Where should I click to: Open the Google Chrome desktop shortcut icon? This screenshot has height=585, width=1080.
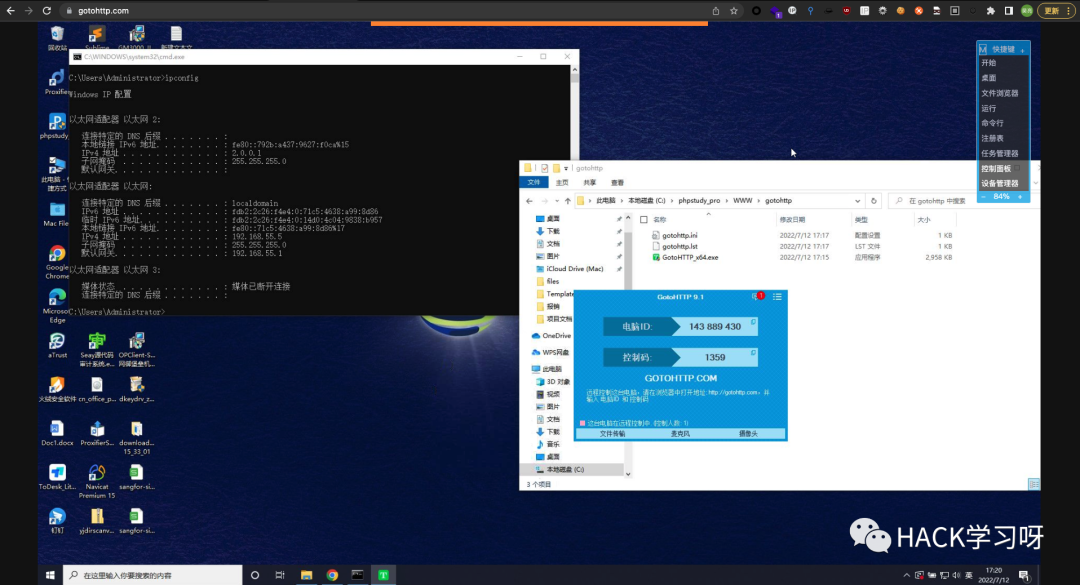click(56, 254)
